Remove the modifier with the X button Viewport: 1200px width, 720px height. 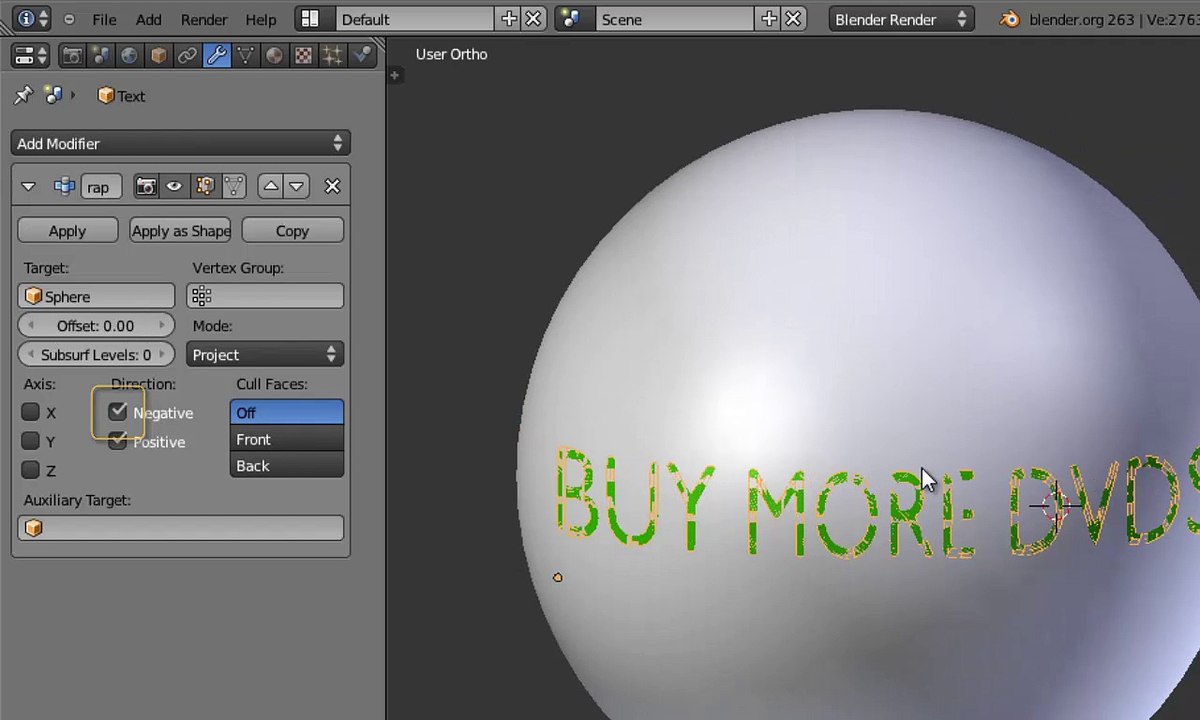tap(332, 186)
